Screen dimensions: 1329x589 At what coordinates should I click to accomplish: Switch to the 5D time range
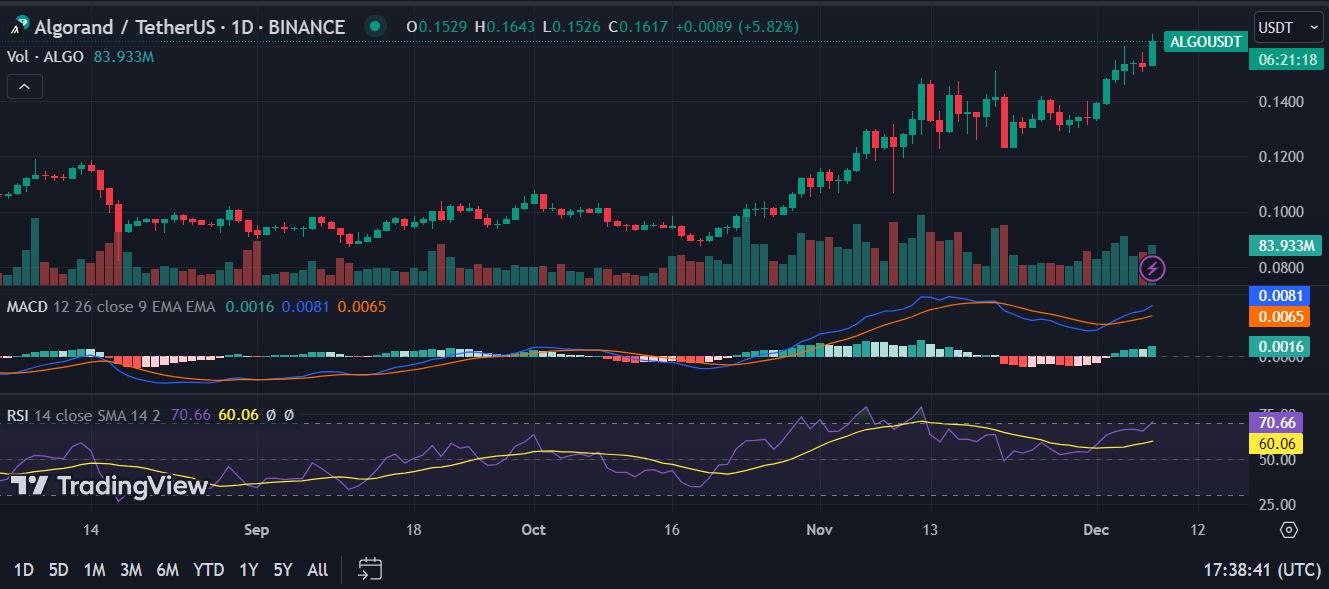(58, 570)
